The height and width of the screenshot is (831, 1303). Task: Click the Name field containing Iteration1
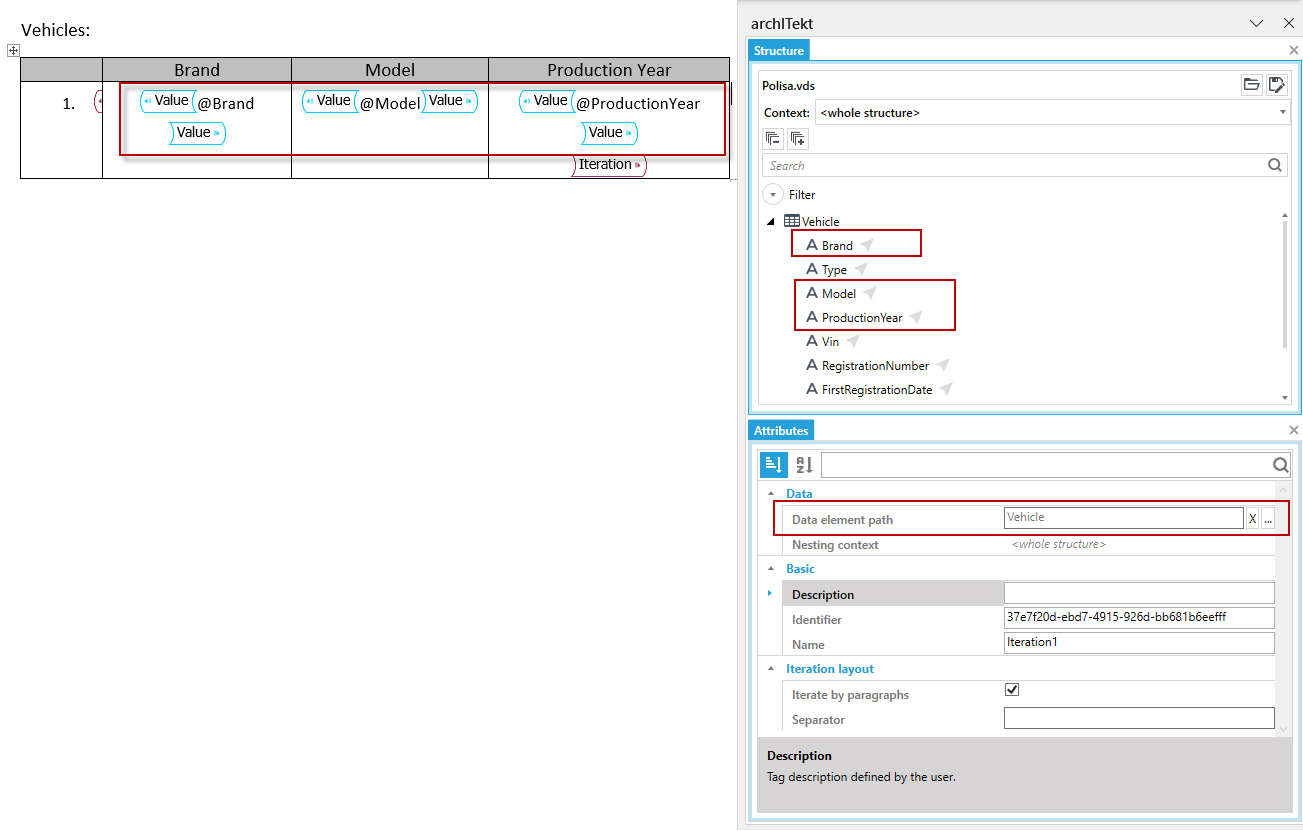click(x=1139, y=643)
